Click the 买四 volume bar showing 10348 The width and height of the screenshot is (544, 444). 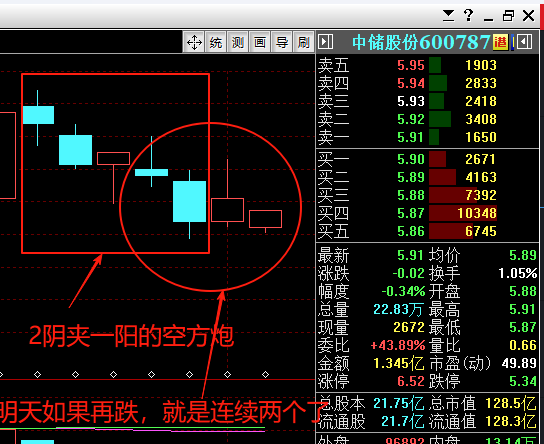click(x=463, y=213)
